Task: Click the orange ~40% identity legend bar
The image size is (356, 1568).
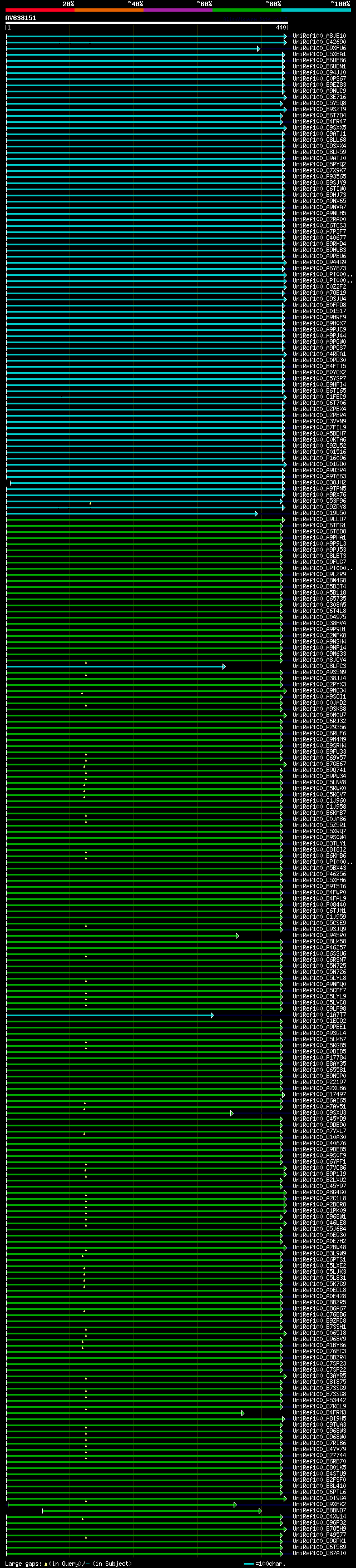Action: pos(109,10)
